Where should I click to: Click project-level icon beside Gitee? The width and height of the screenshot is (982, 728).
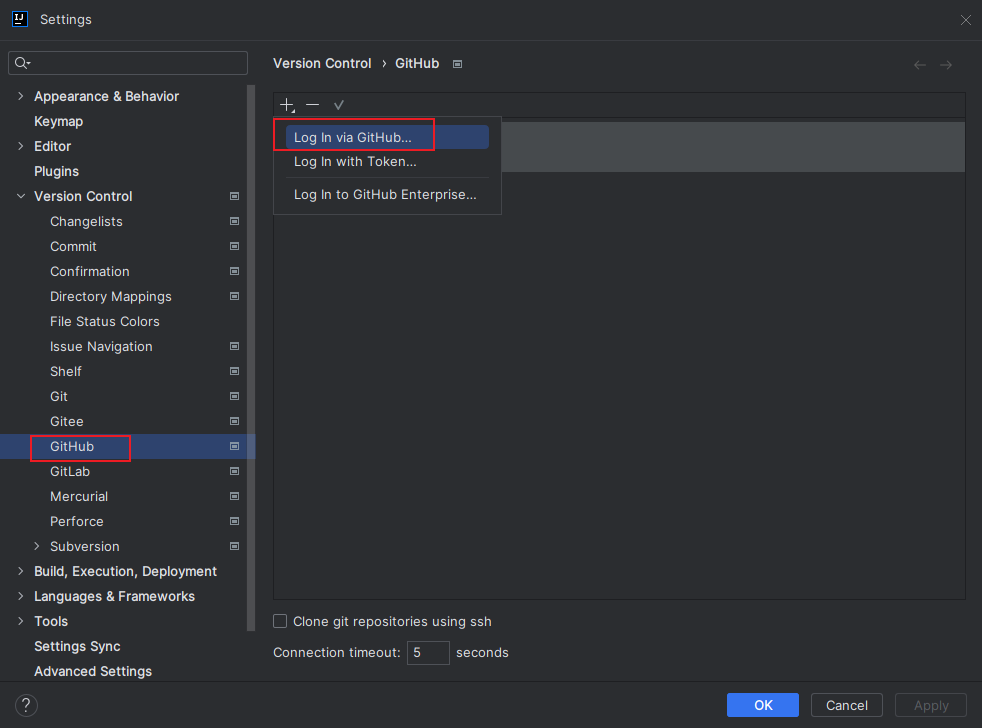(234, 422)
